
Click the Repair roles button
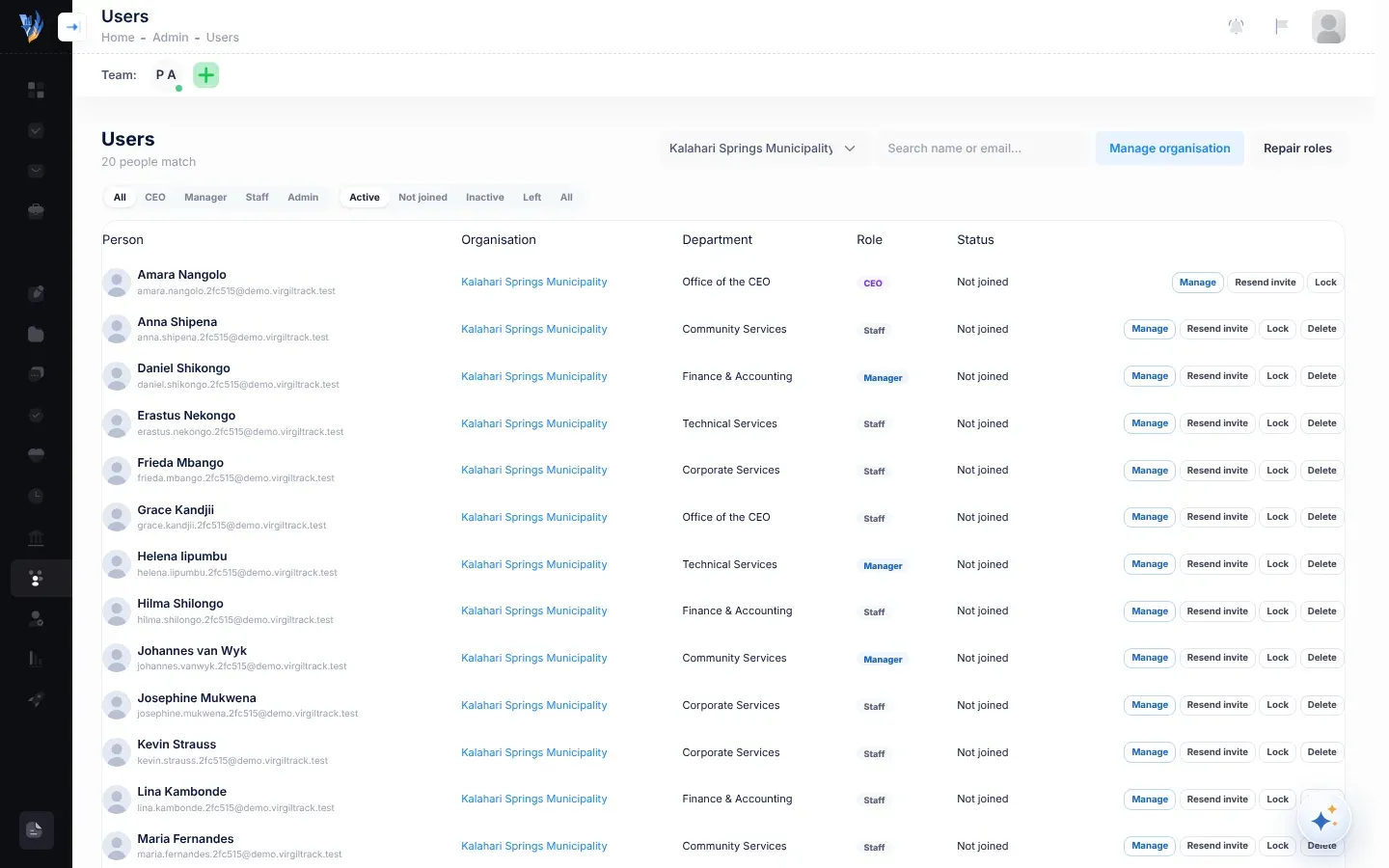pos(1297,149)
